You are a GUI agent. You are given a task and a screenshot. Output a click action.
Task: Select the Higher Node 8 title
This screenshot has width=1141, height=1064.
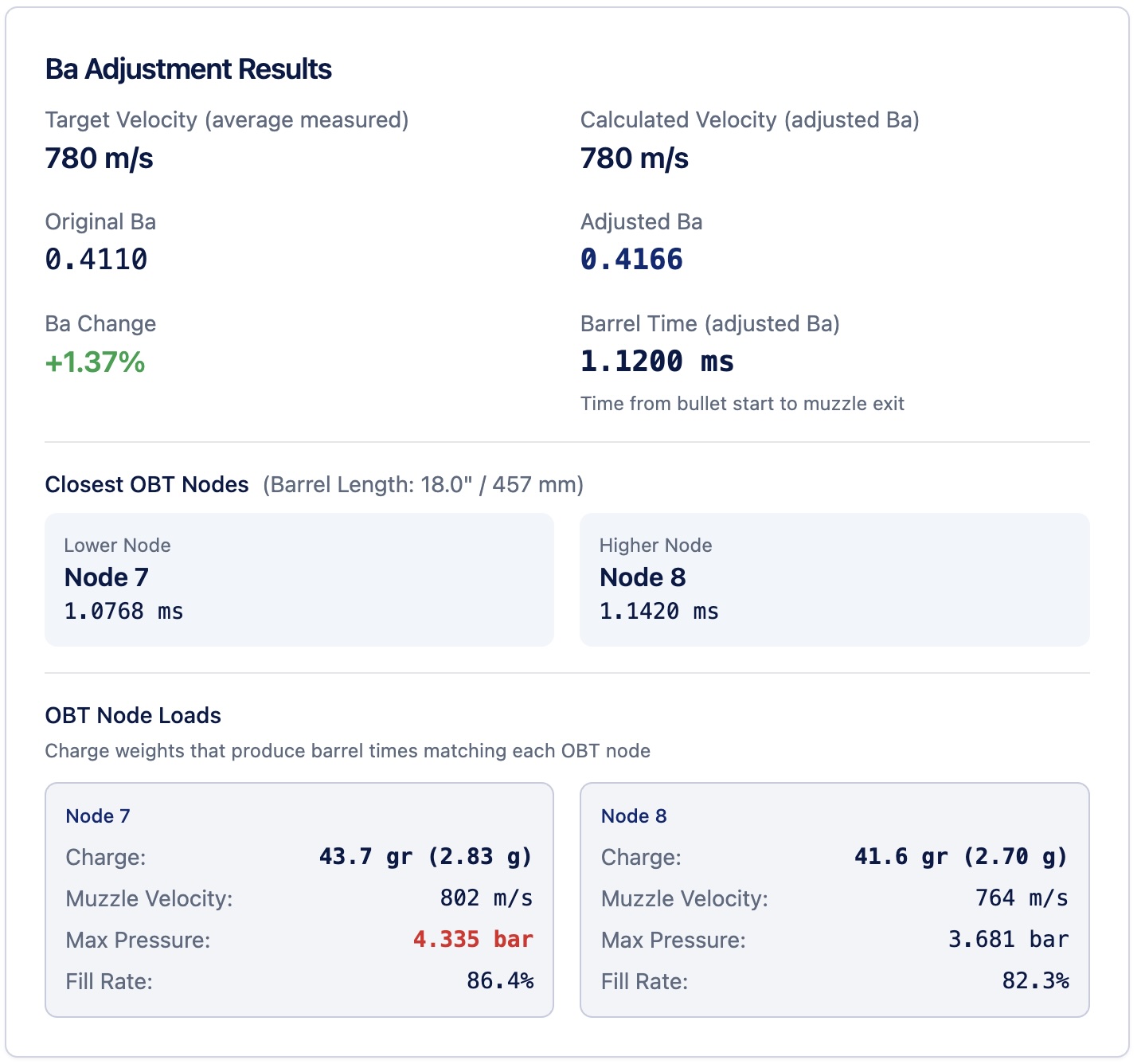click(643, 577)
